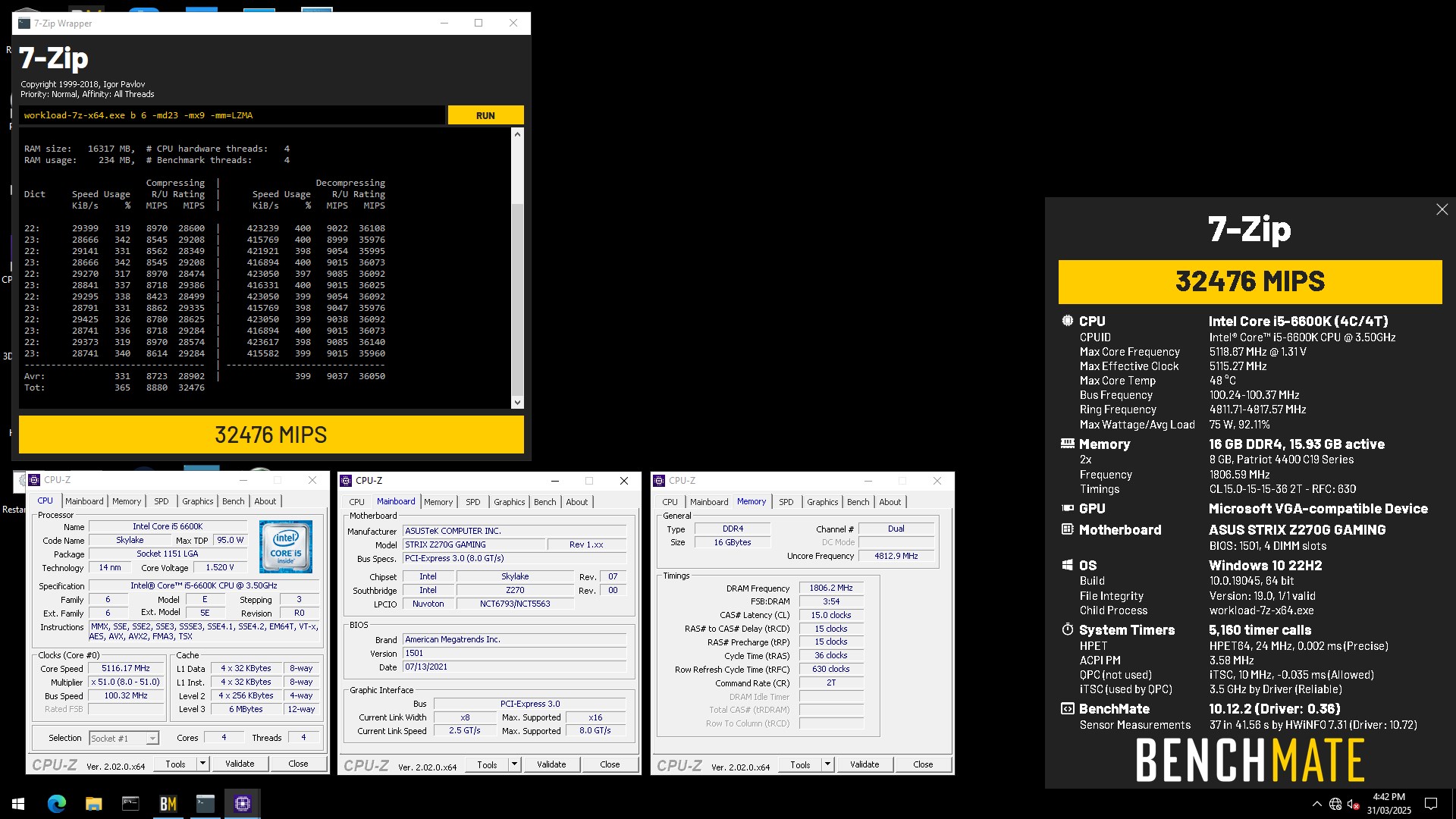Click the network globe tray icon

(1335, 804)
